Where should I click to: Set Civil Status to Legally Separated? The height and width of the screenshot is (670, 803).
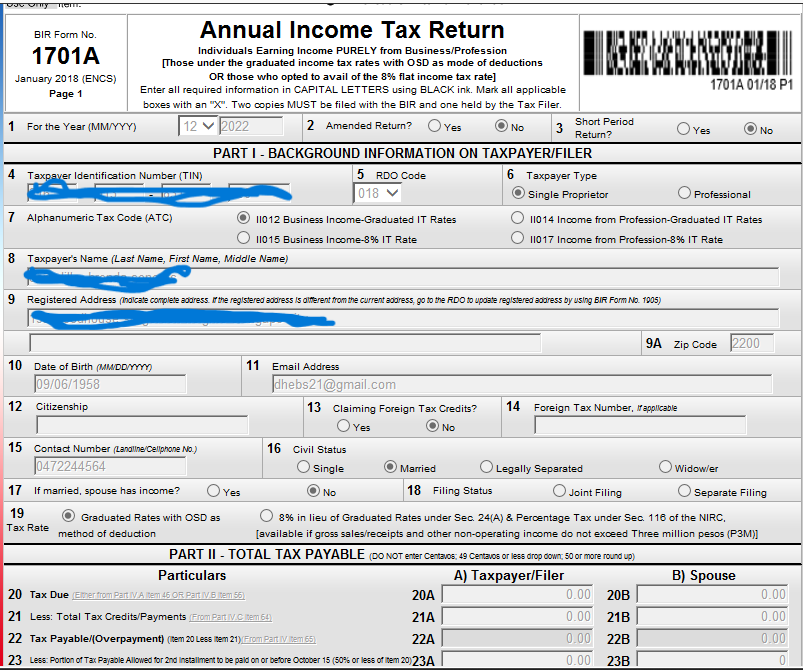point(486,467)
